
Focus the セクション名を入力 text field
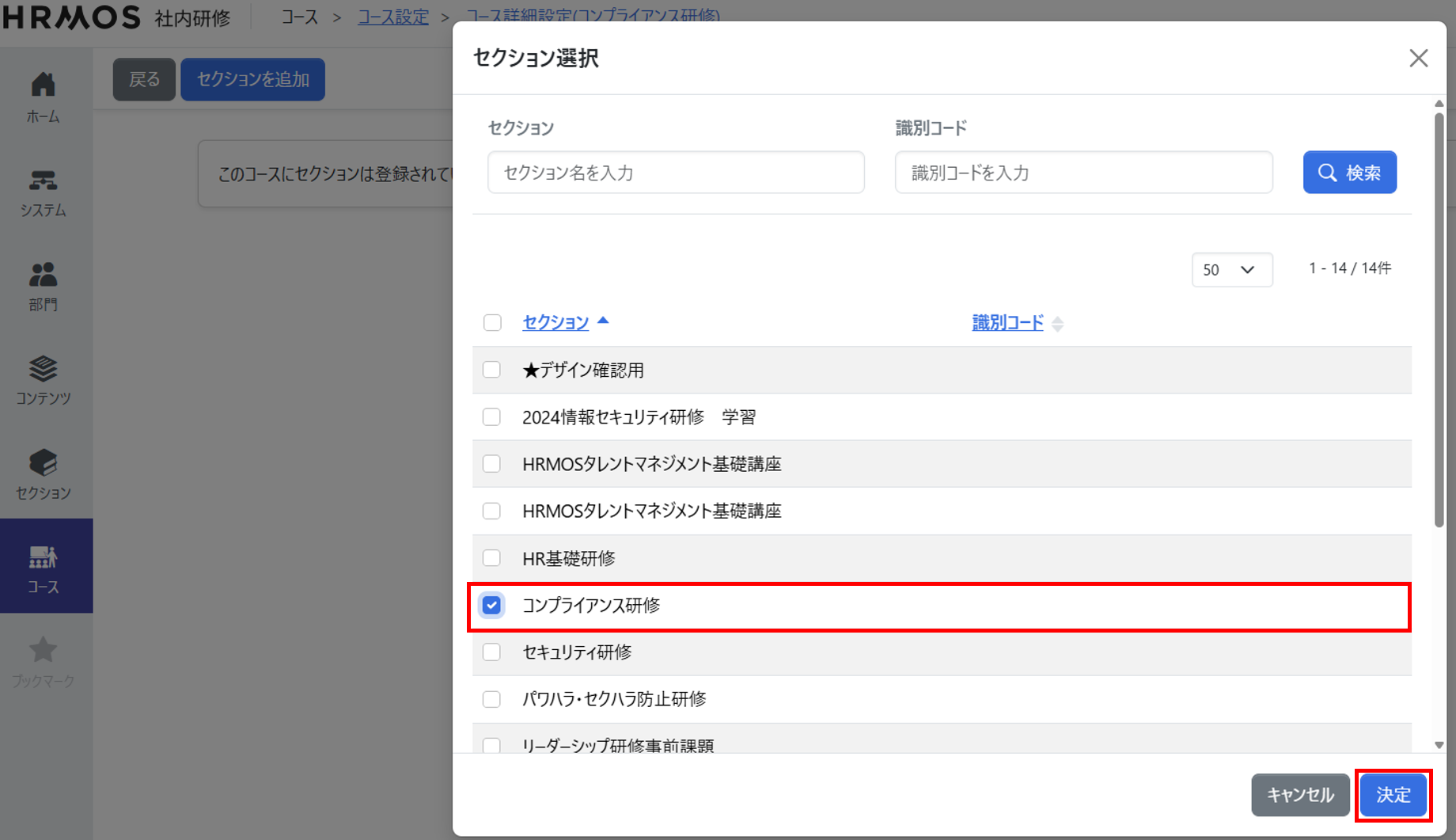pos(676,173)
